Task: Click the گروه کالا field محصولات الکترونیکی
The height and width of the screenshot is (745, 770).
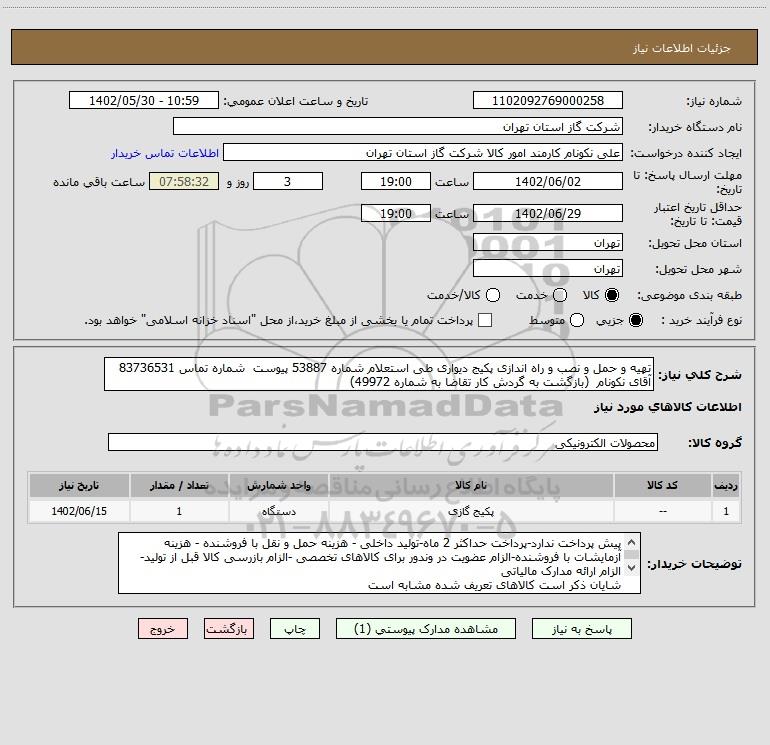Action: (383, 442)
